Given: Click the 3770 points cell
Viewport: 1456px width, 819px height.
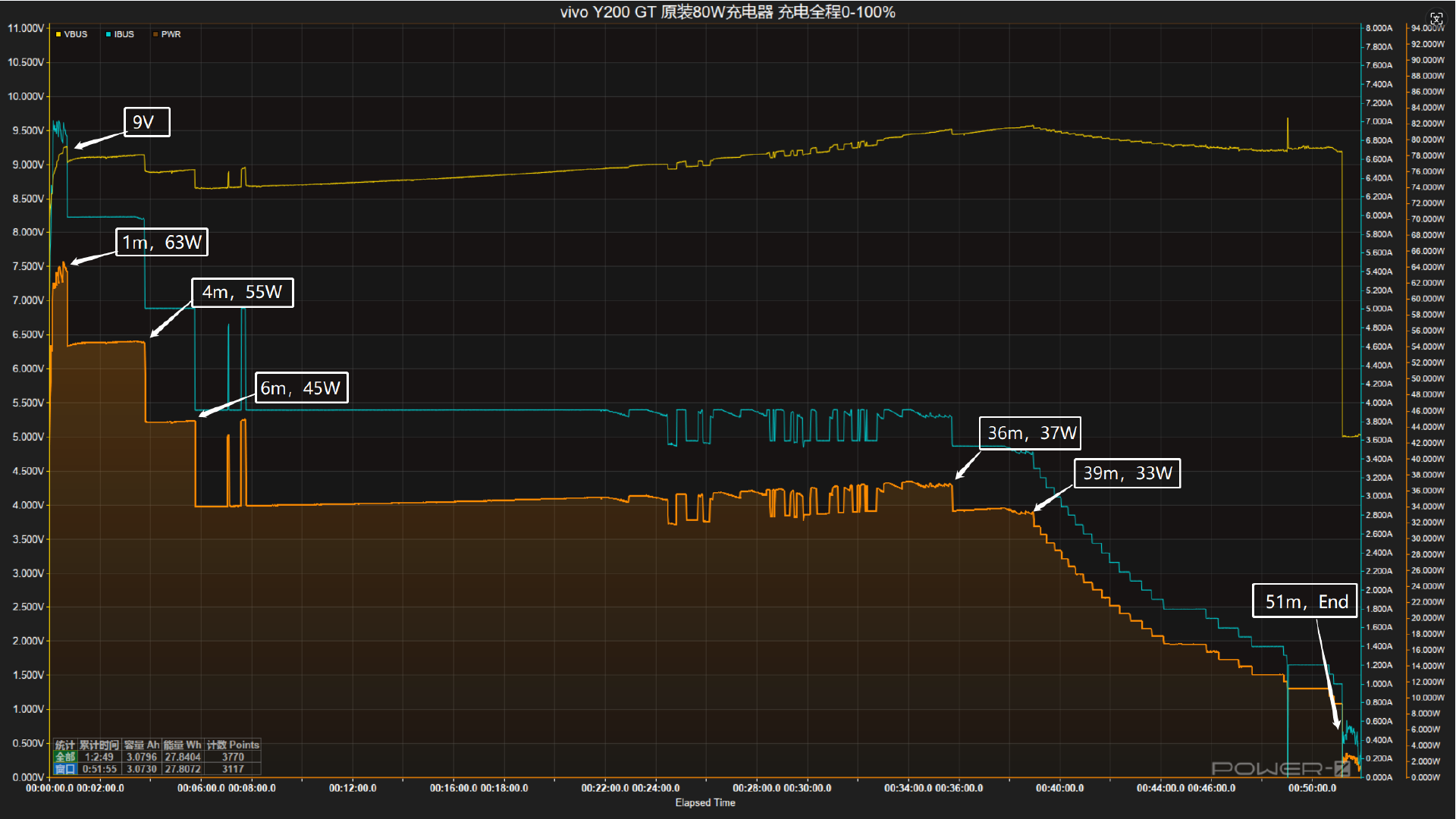Looking at the screenshot, I should click(x=233, y=757).
